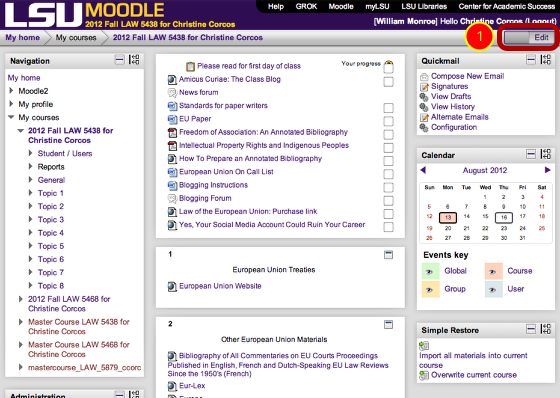Screen dimensions: 560x398
Task: Click the View Drafts gear icon
Action: tap(424, 97)
